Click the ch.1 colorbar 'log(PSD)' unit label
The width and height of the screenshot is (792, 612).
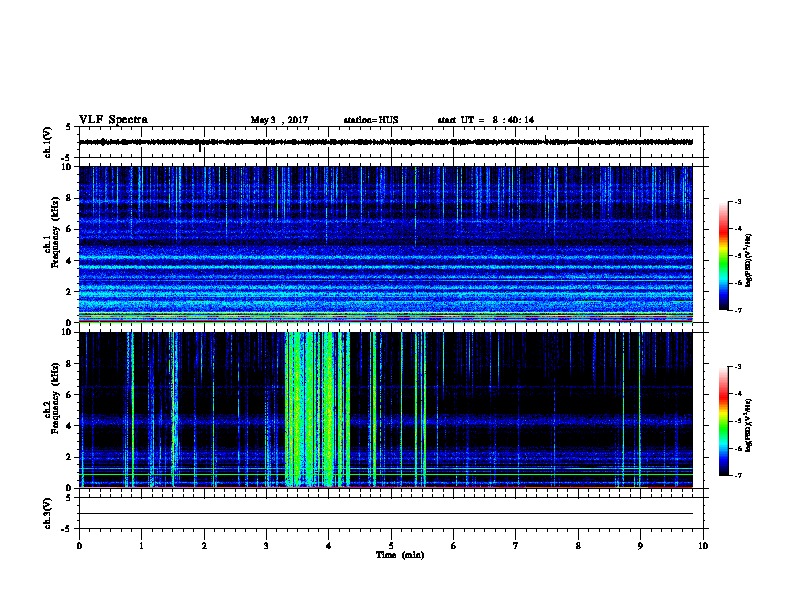point(748,260)
